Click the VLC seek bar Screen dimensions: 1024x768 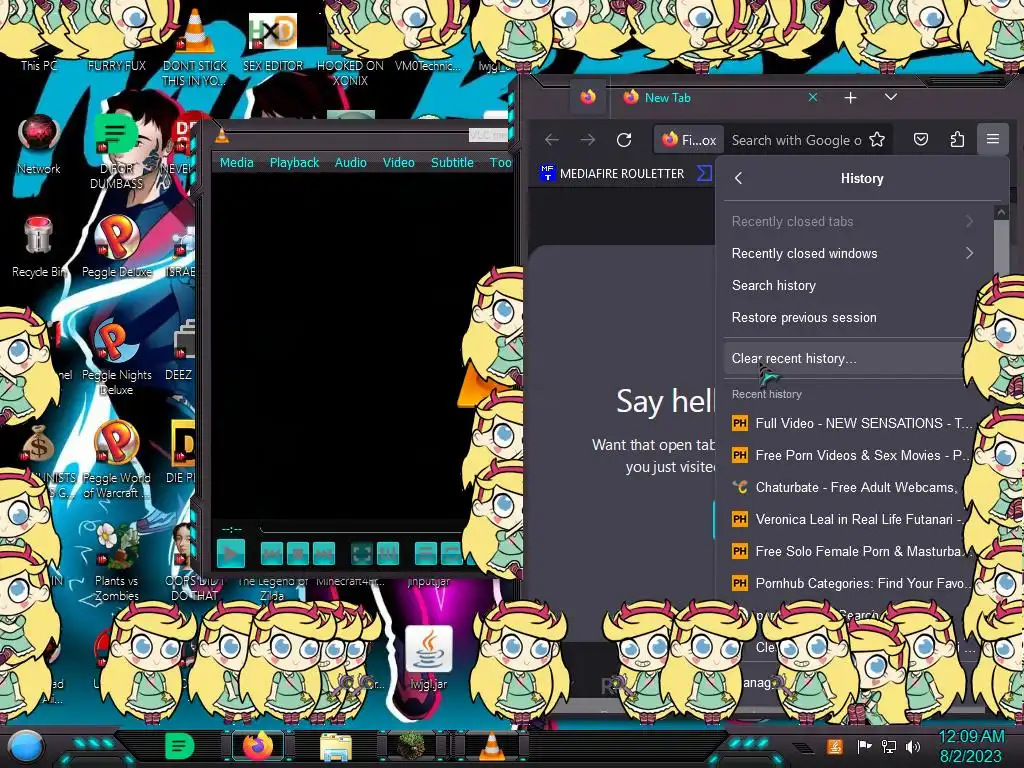pos(362,528)
